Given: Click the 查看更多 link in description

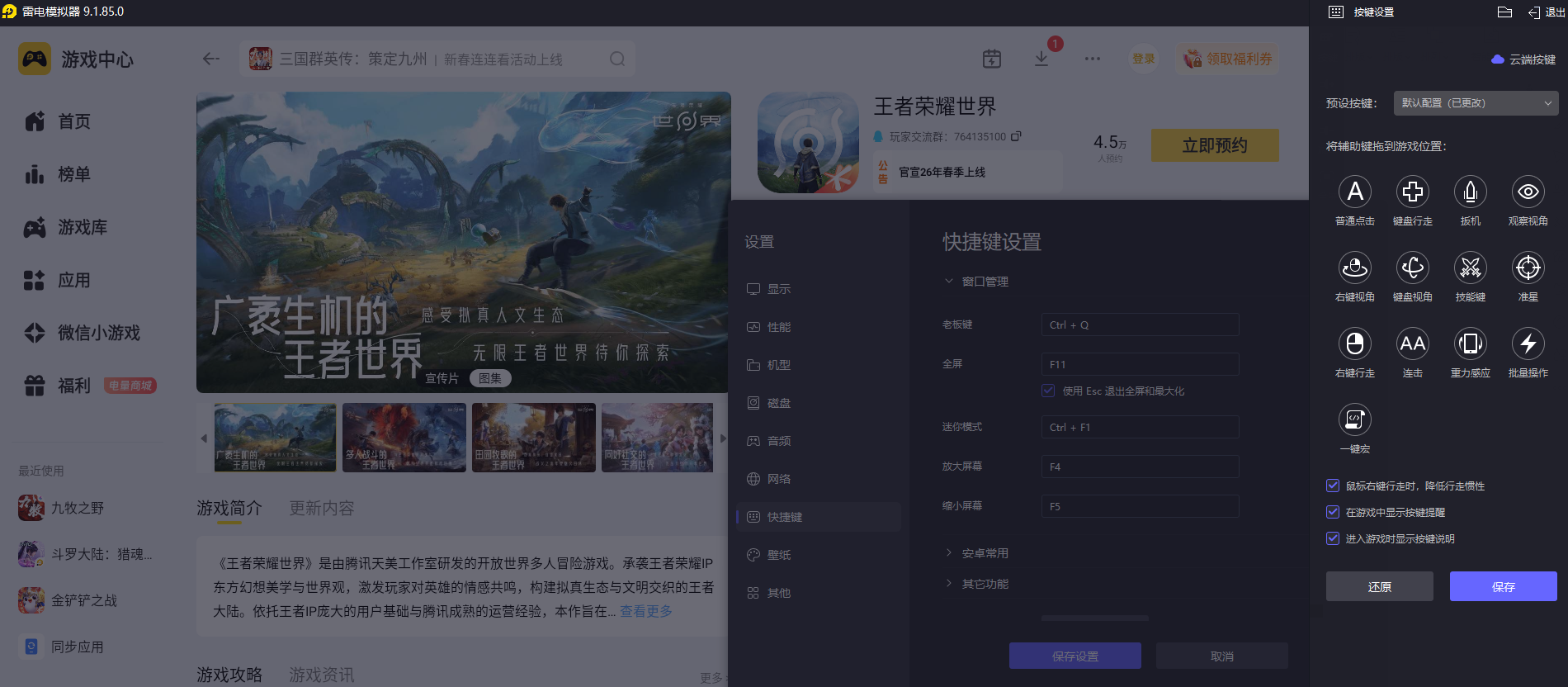Looking at the screenshot, I should [646, 611].
